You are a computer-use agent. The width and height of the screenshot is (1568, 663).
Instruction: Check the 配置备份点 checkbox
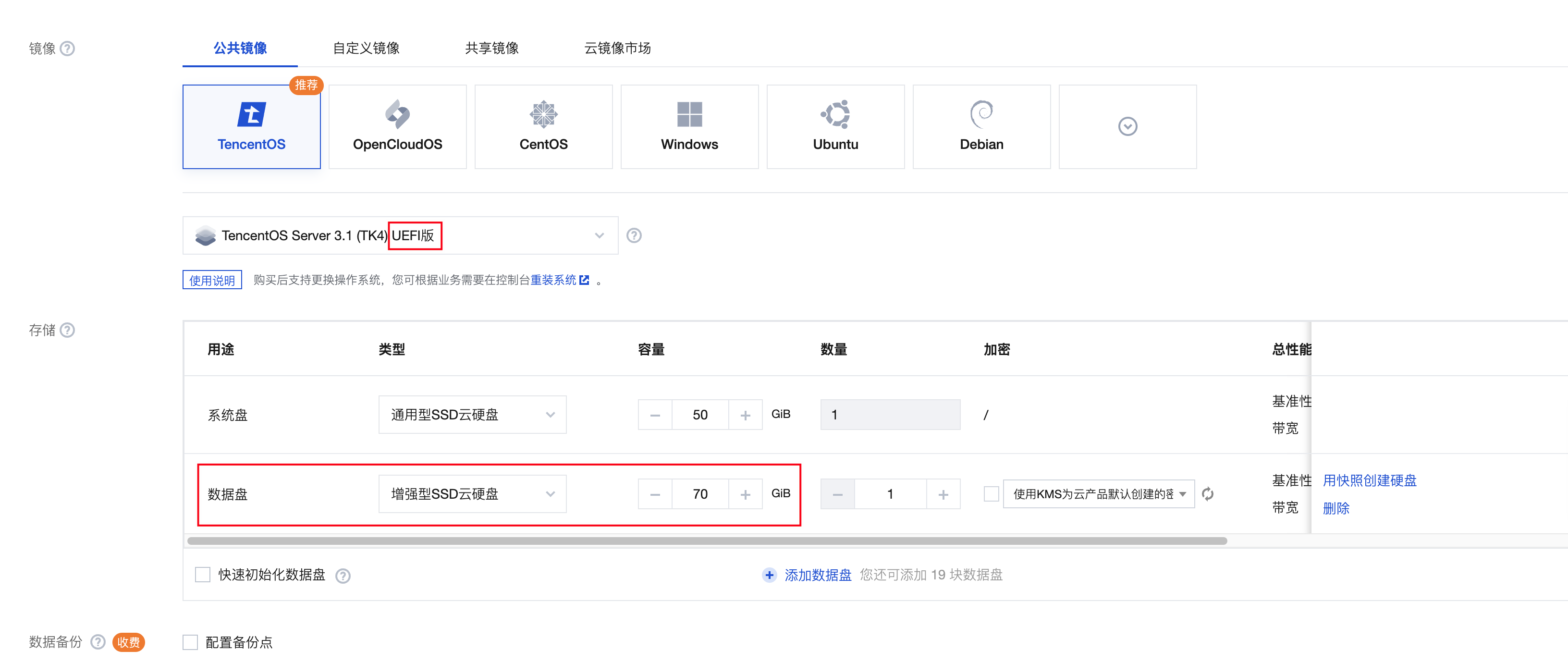(191, 642)
